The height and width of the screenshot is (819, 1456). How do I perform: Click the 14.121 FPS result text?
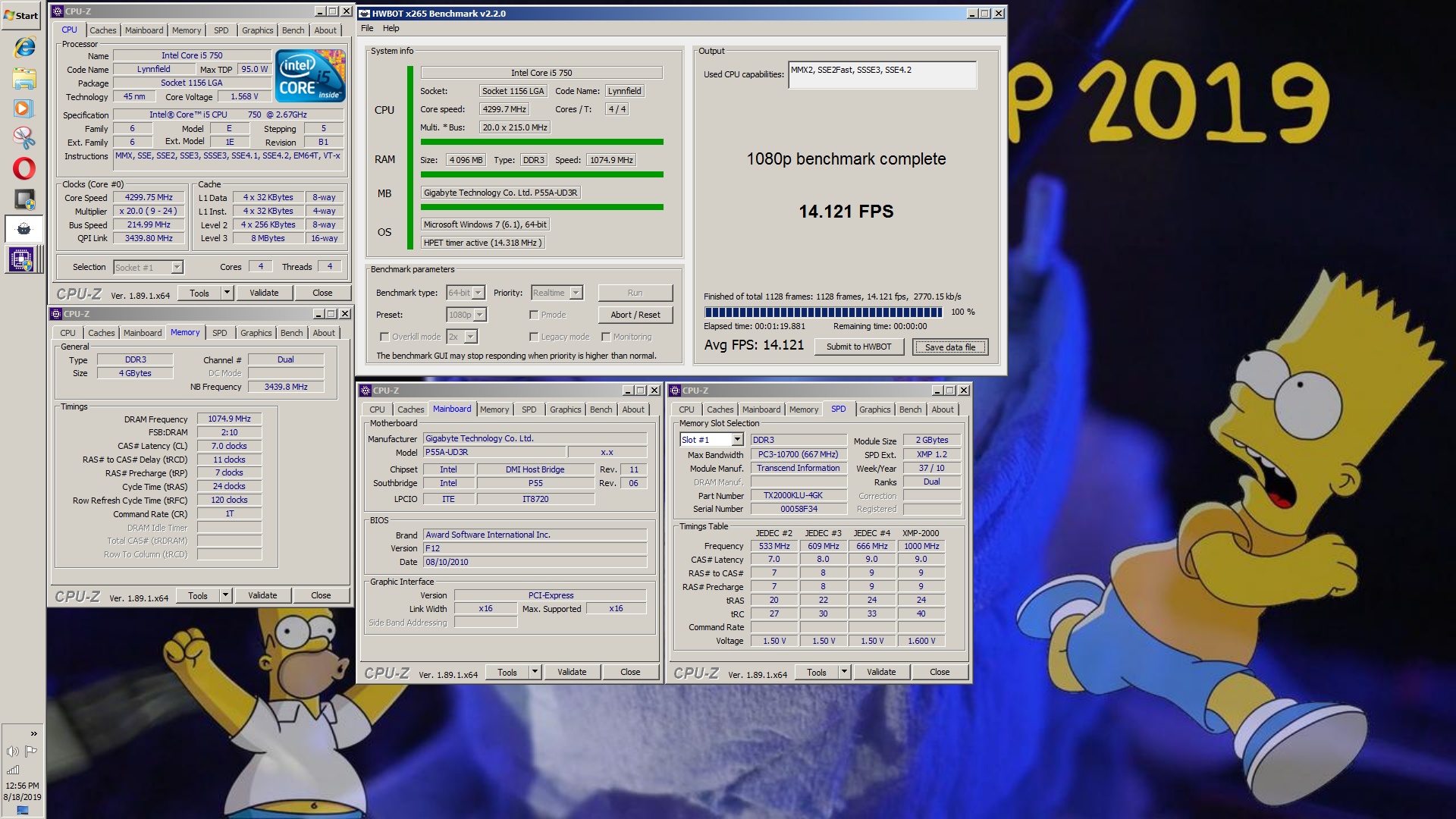pos(846,212)
